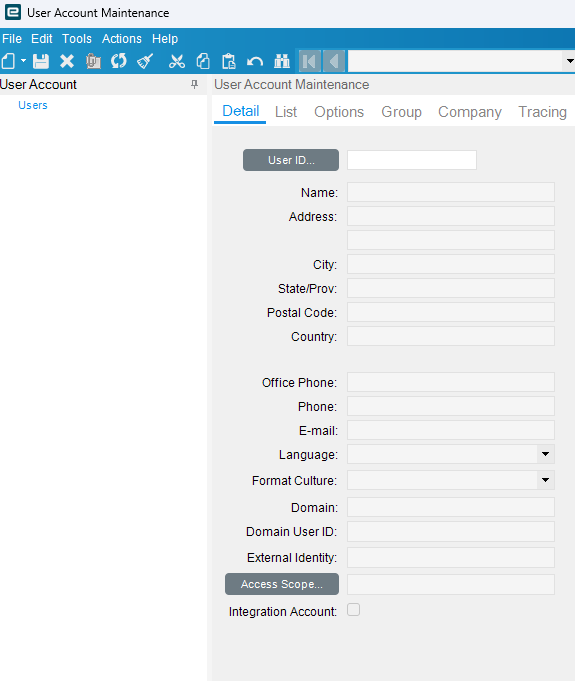Screen dimensions: 575x681
Task: Click the Clear broom icon
Action: pyautogui.click(x=145, y=61)
